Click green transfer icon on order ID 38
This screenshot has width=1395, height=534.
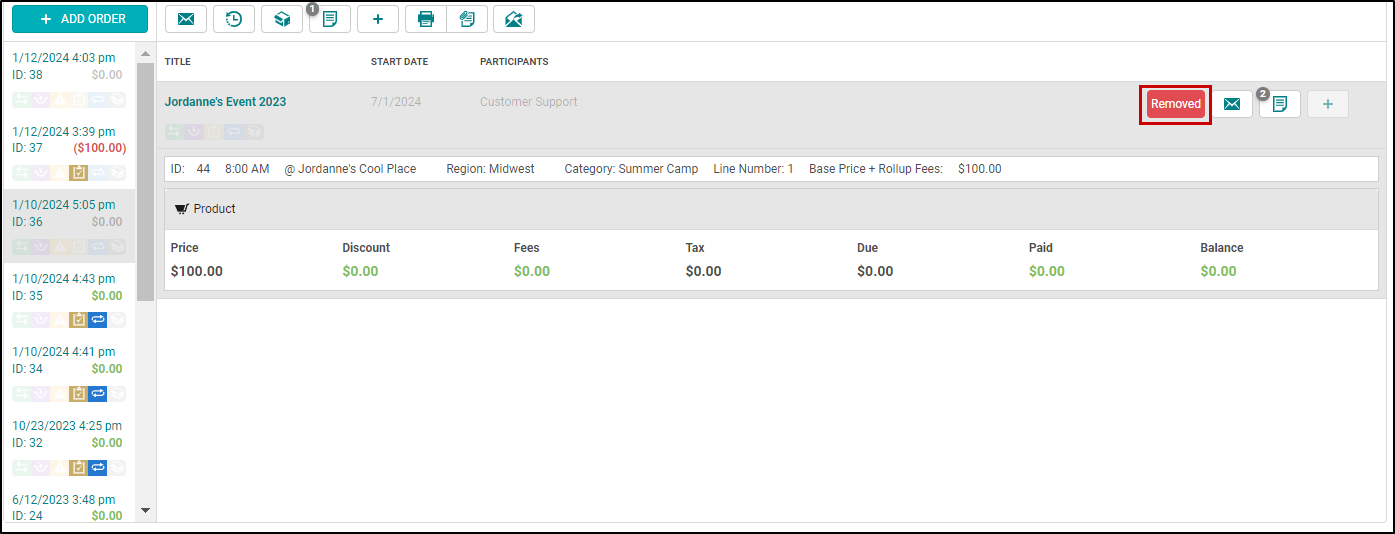pyautogui.click(x=22, y=99)
